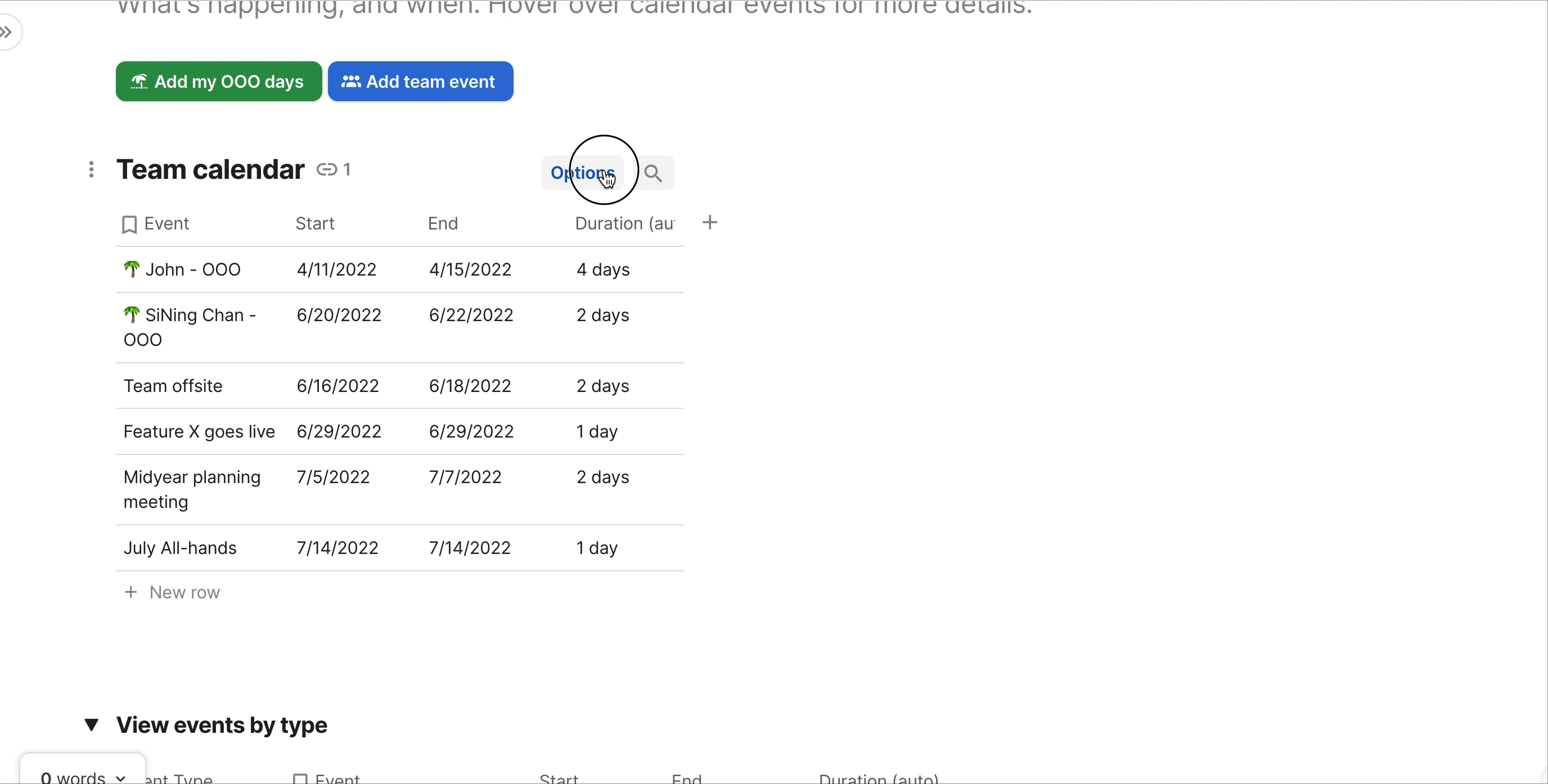Select Team offsite 2 days duration
The height and width of the screenshot is (784, 1548).
tap(603, 386)
